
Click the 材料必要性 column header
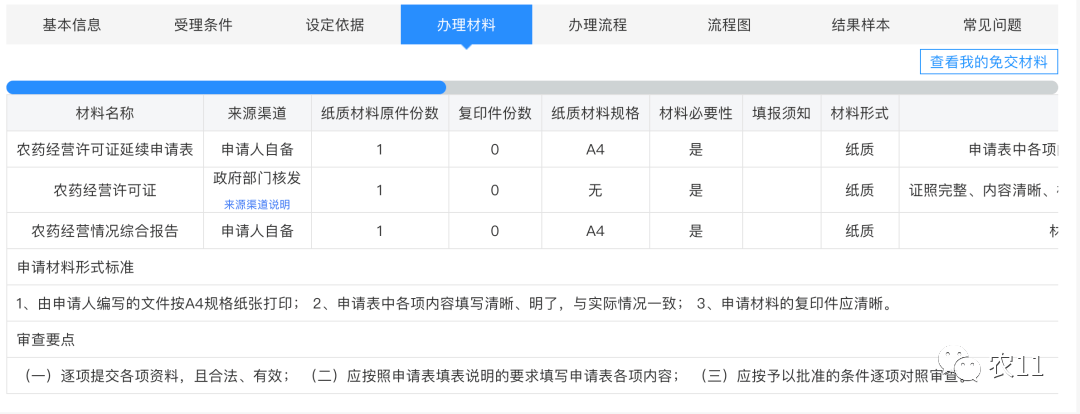696,113
